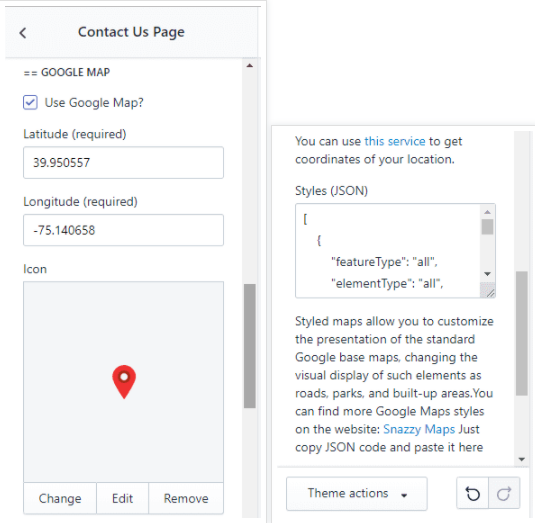Open the Snazzy Maps link
Screen dimensions: 535x523
point(419,429)
